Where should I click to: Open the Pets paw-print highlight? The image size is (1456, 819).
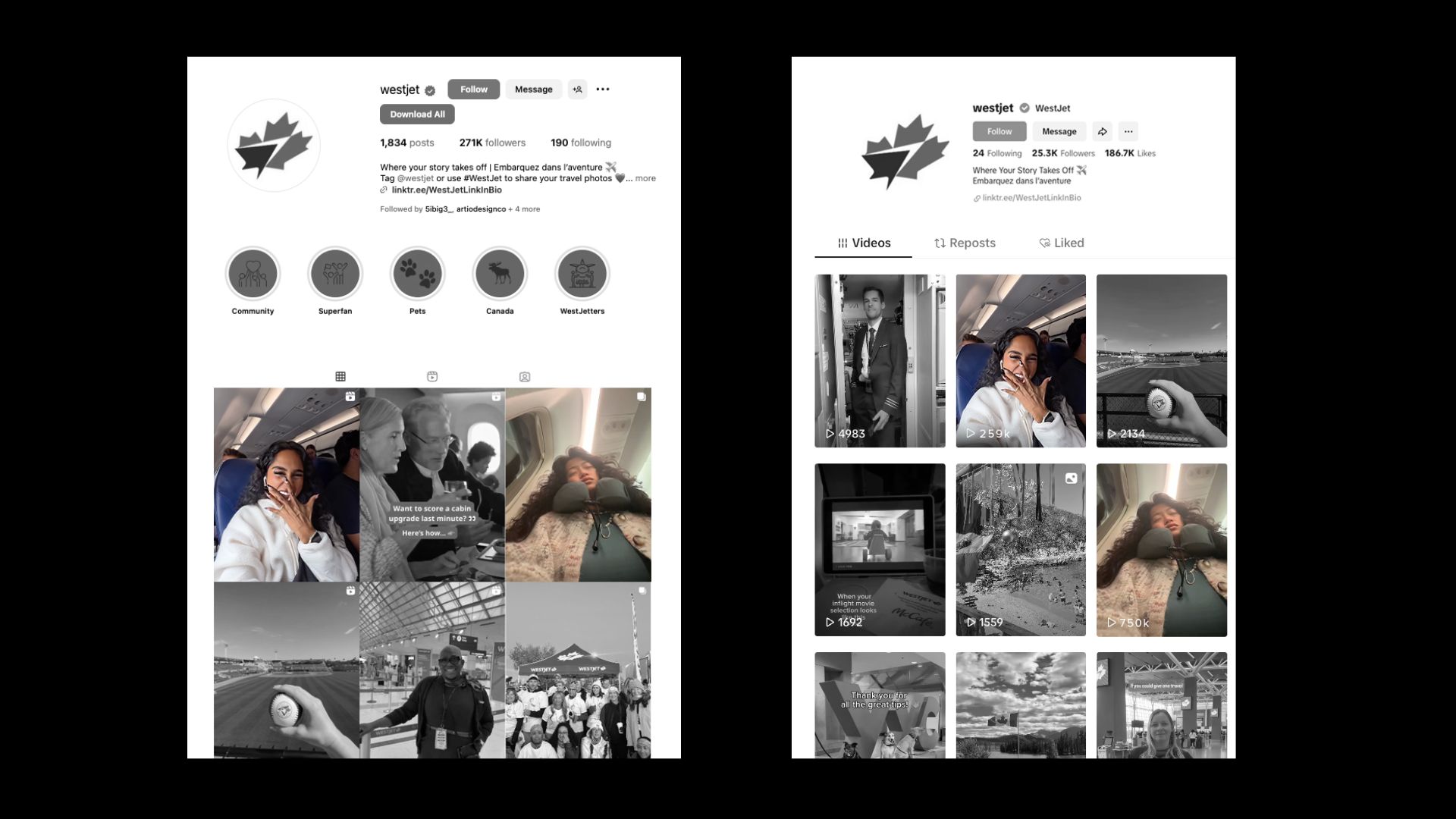click(x=417, y=274)
